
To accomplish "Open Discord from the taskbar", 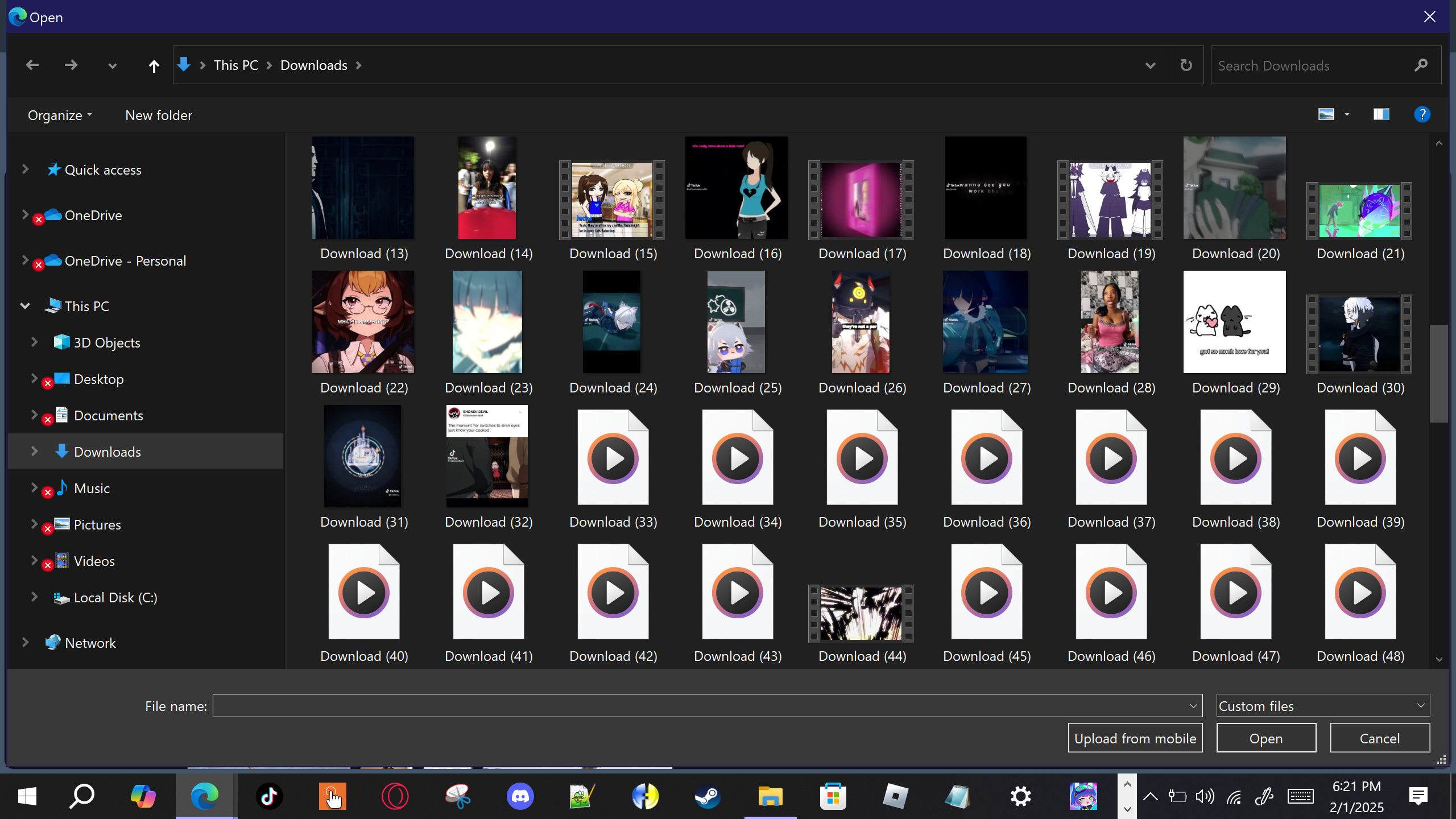I will [520, 796].
